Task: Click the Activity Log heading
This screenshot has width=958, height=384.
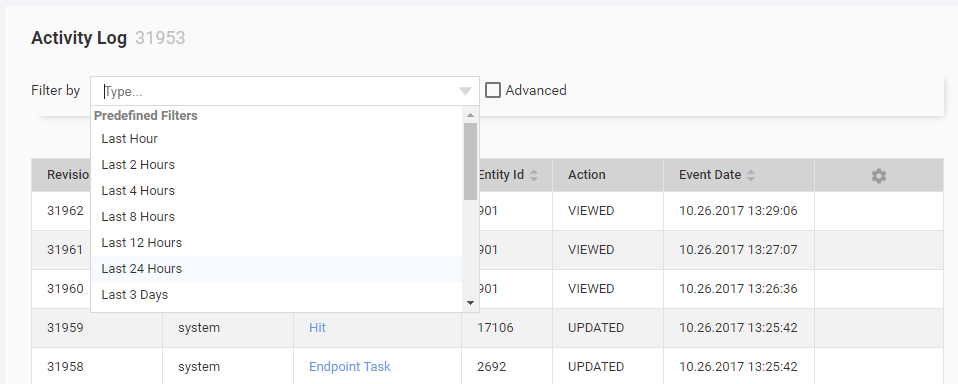Action: point(79,38)
